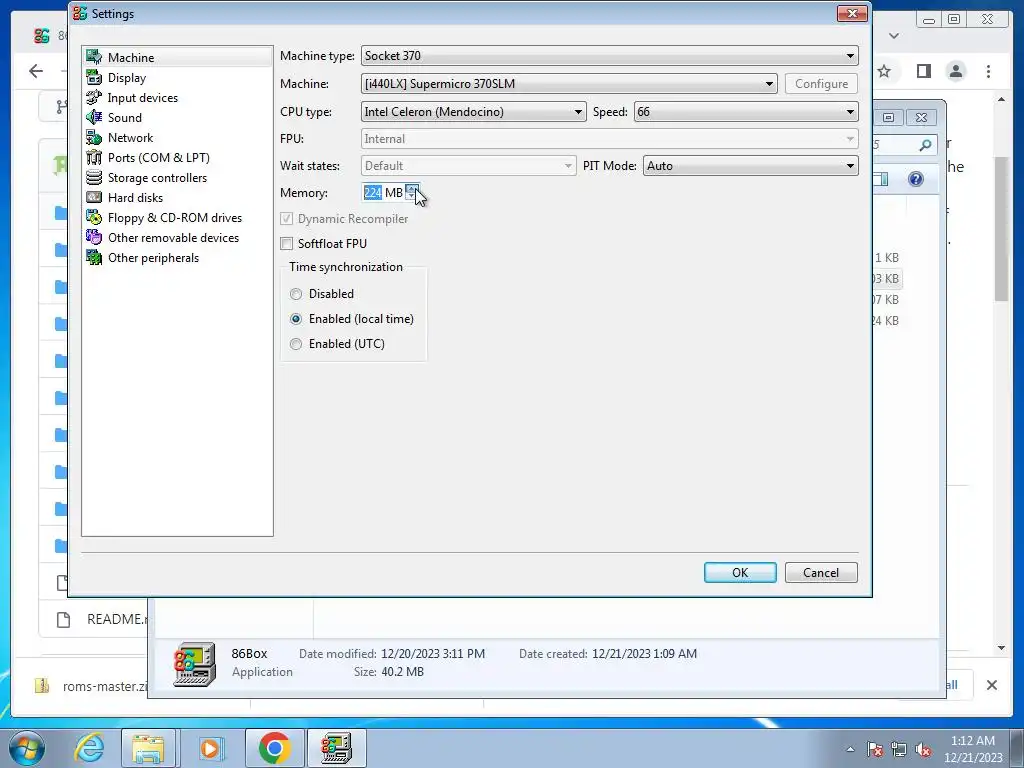Click the Other peripherals icon

(94, 258)
